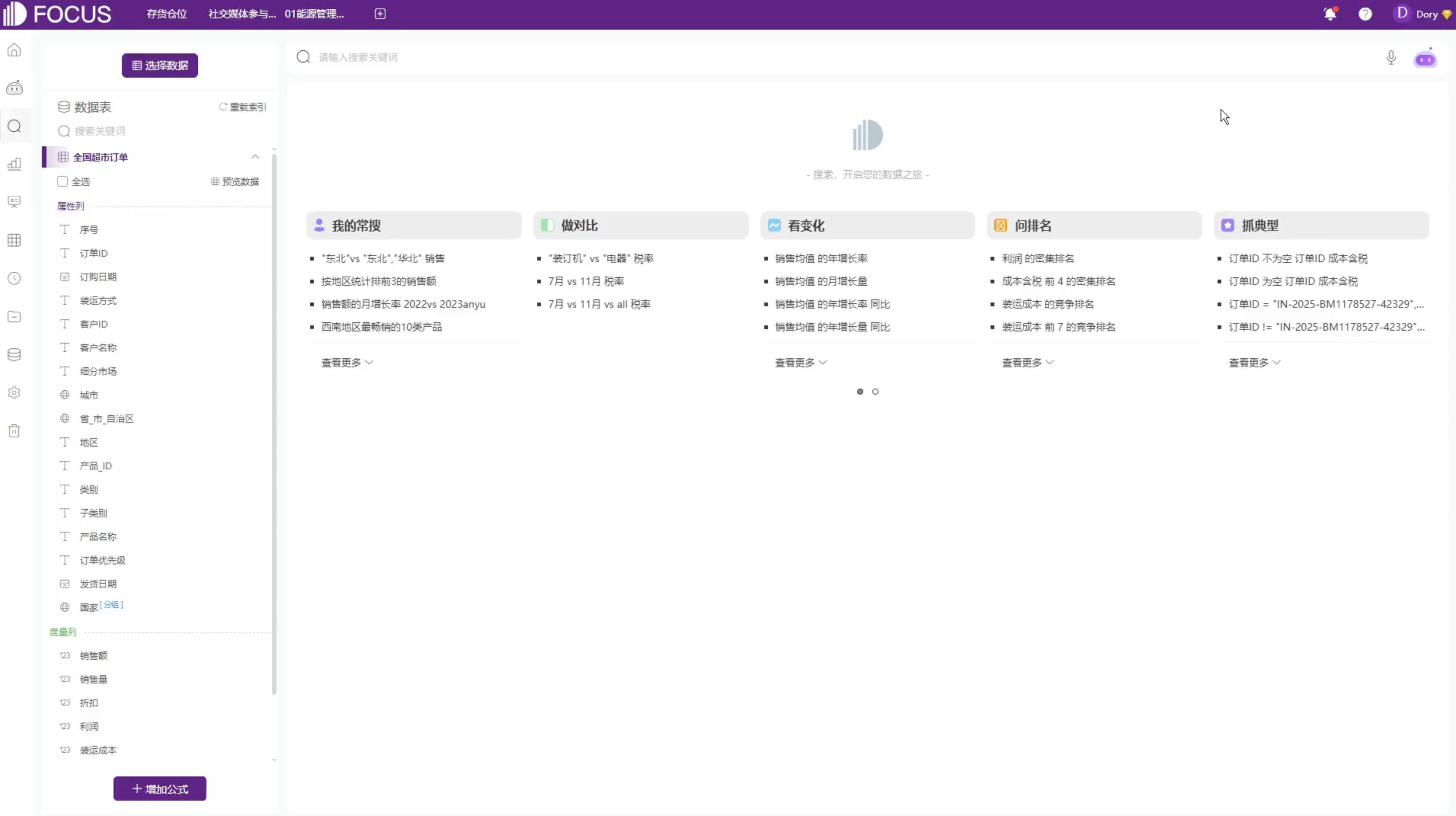
Task: Open the charts panel in sidebar
Action: pyautogui.click(x=14, y=164)
